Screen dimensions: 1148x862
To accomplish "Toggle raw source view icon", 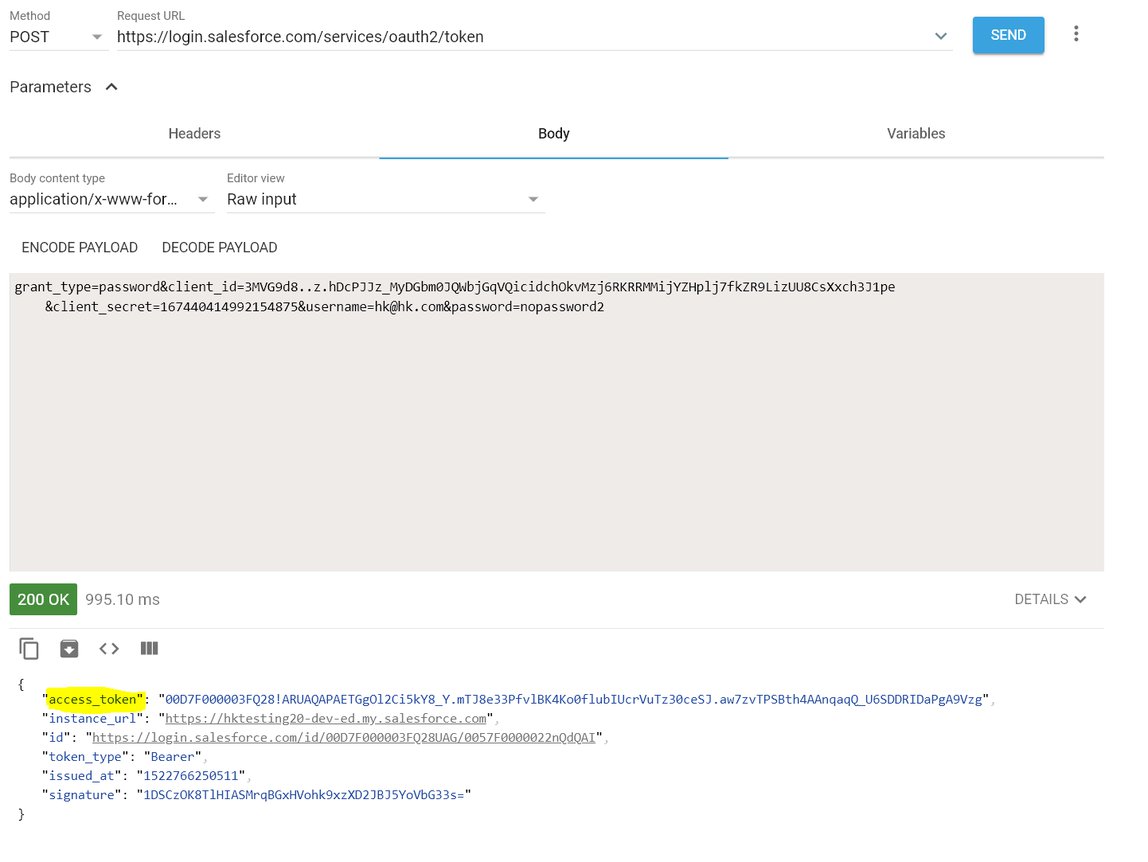I will click(x=109, y=649).
